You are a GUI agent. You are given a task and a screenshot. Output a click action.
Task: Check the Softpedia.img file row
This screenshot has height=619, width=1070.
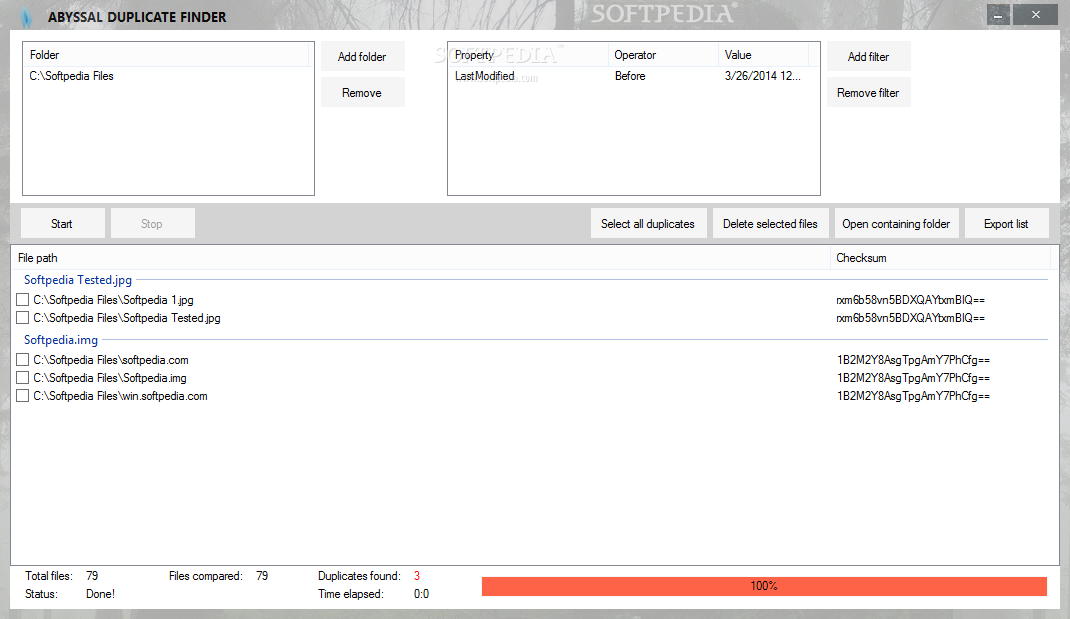[x=23, y=378]
